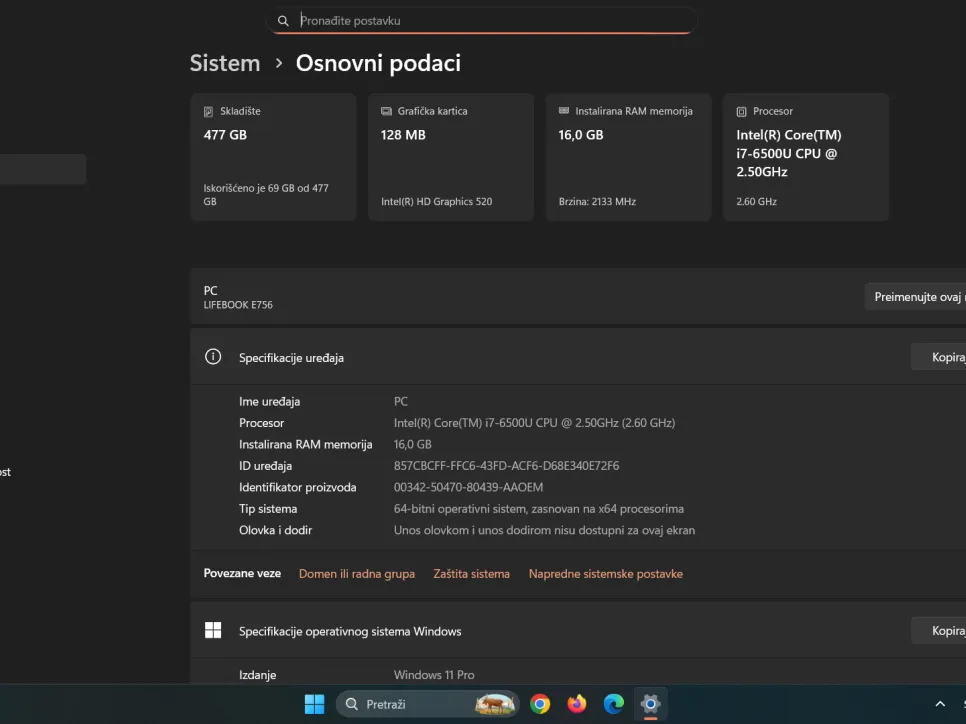This screenshot has height=724, width=966.
Task: Click the Settings gear taskbar icon
Action: 651,704
